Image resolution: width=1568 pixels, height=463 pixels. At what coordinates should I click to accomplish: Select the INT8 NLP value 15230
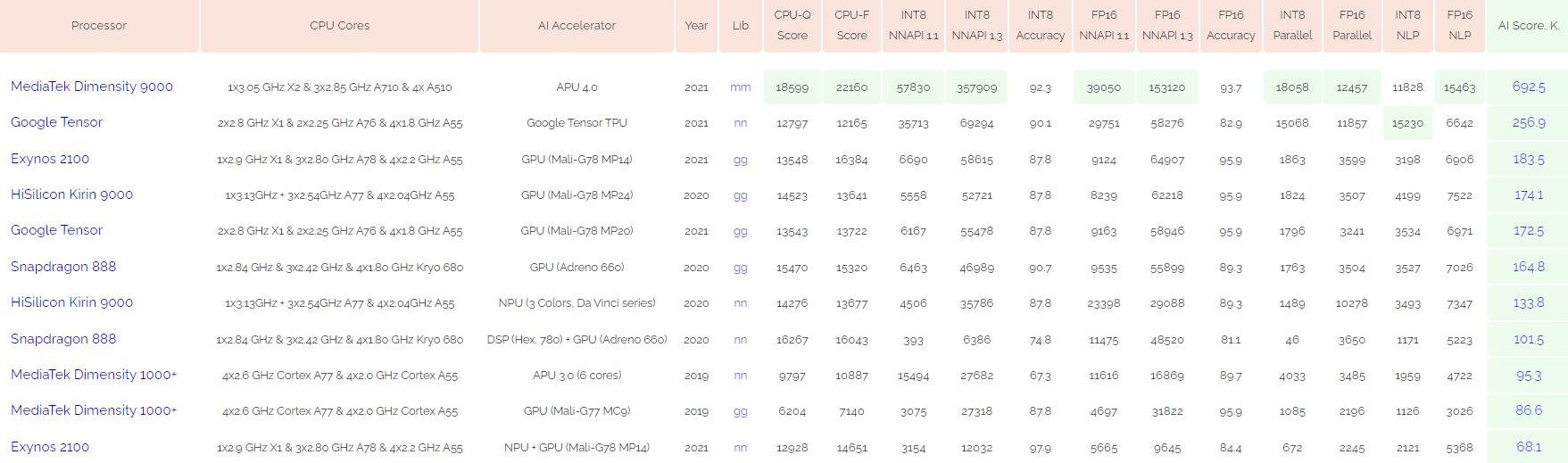(1408, 123)
